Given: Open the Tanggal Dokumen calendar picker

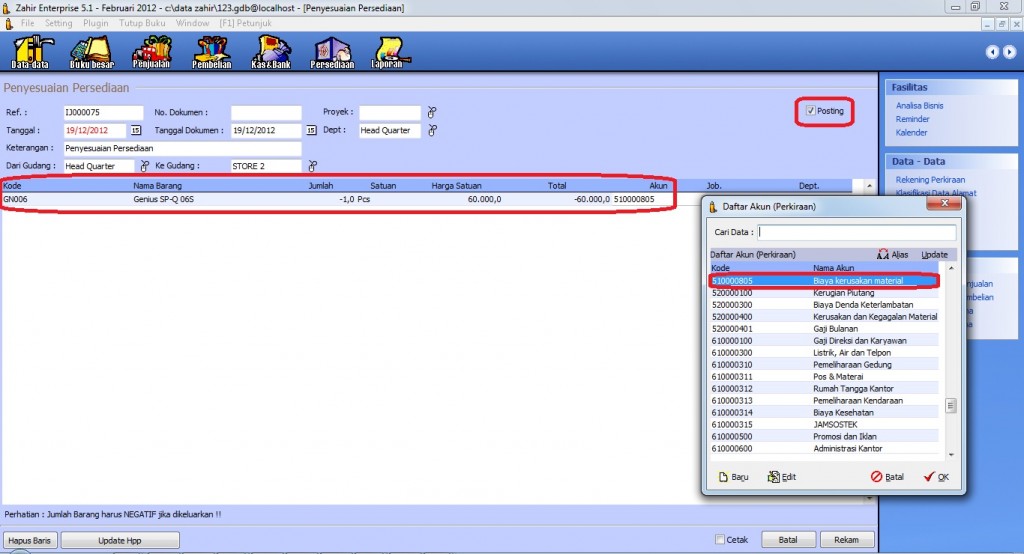Looking at the screenshot, I should [310, 130].
